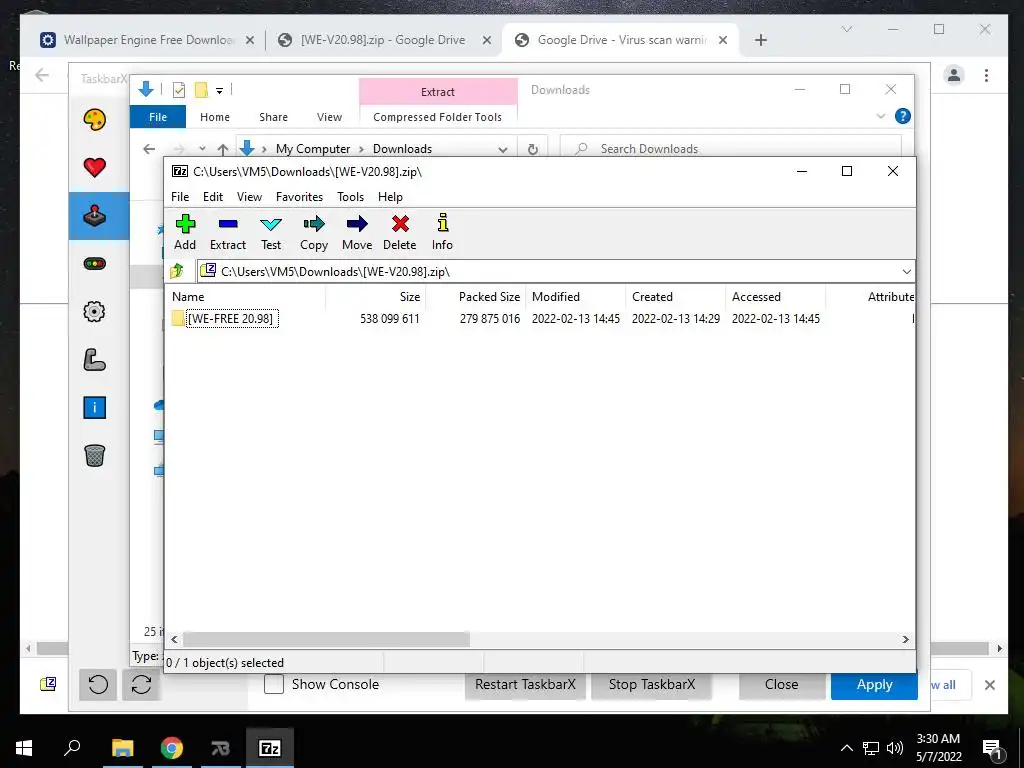Open the traffic light section in TaskbarX
Screen dimensions: 1024x768
[x=95, y=264]
